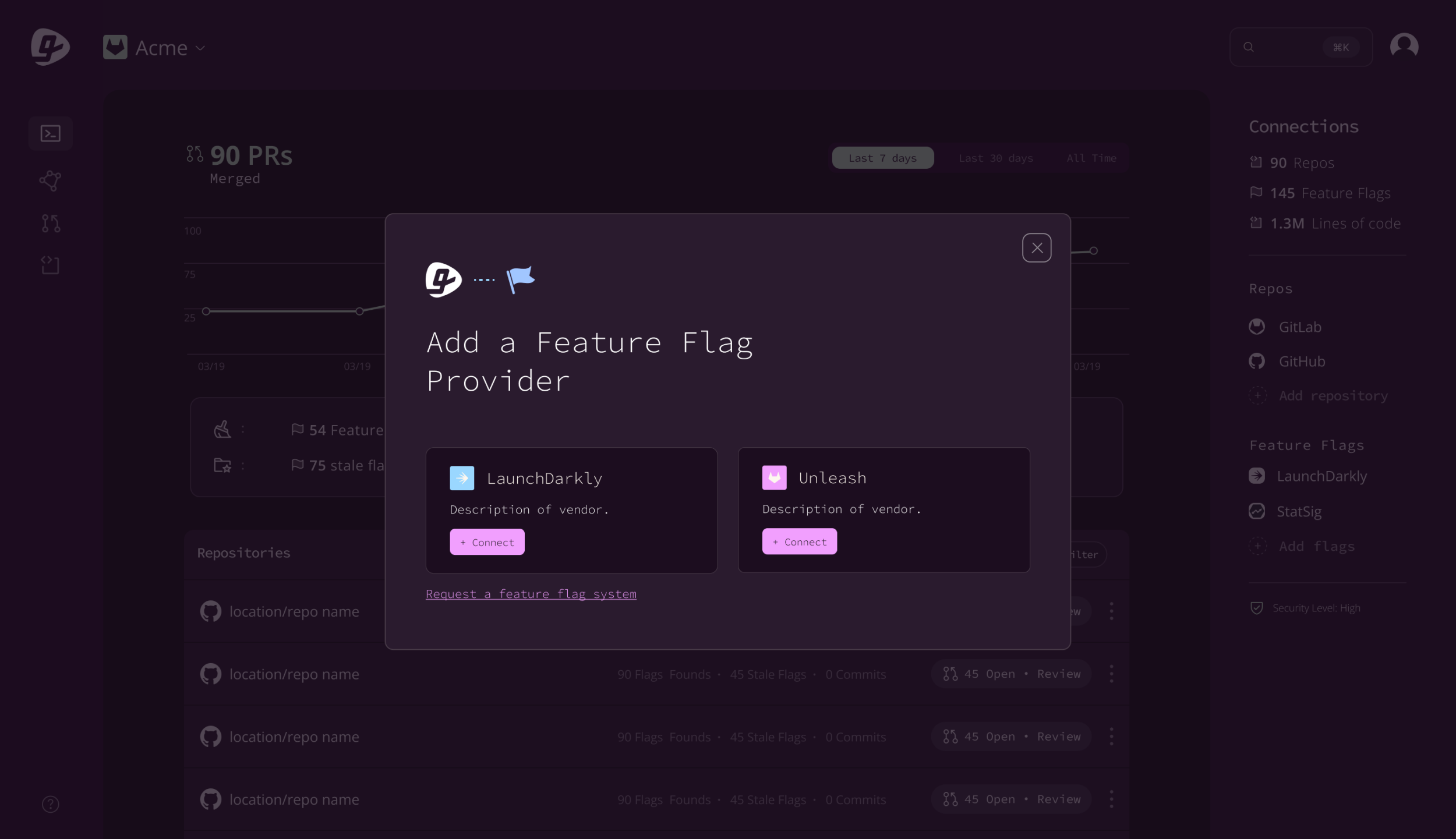
Task: Open the help question mark icon
Action: coord(51,804)
